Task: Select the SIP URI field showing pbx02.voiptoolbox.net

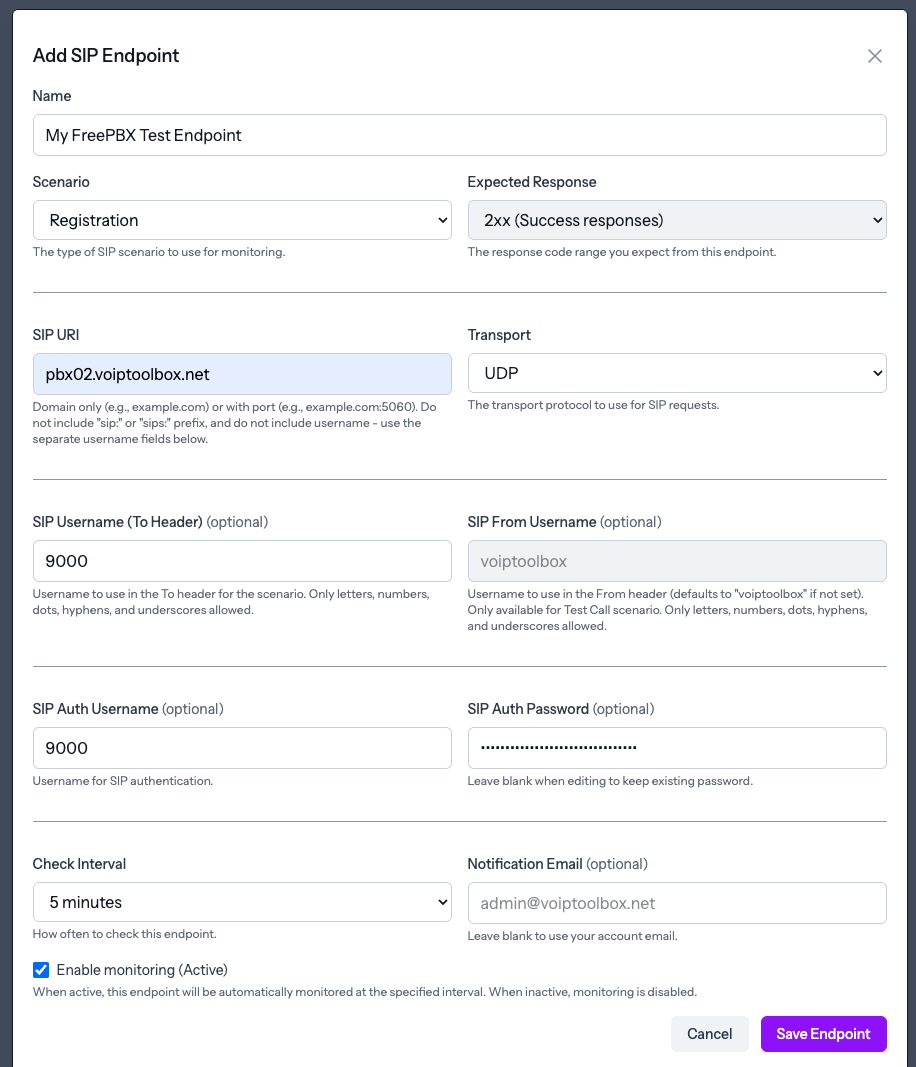Action: tap(242, 372)
